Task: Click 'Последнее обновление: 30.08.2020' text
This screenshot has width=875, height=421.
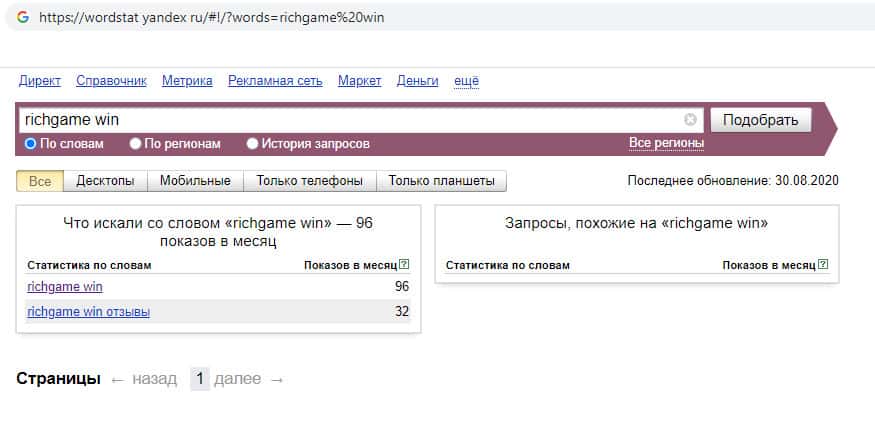Action: click(733, 181)
